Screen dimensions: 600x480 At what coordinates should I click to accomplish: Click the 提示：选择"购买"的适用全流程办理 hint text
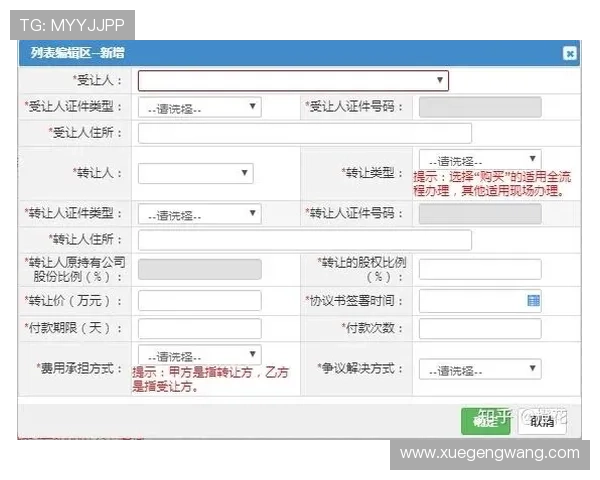pyautogui.click(x=492, y=184)
